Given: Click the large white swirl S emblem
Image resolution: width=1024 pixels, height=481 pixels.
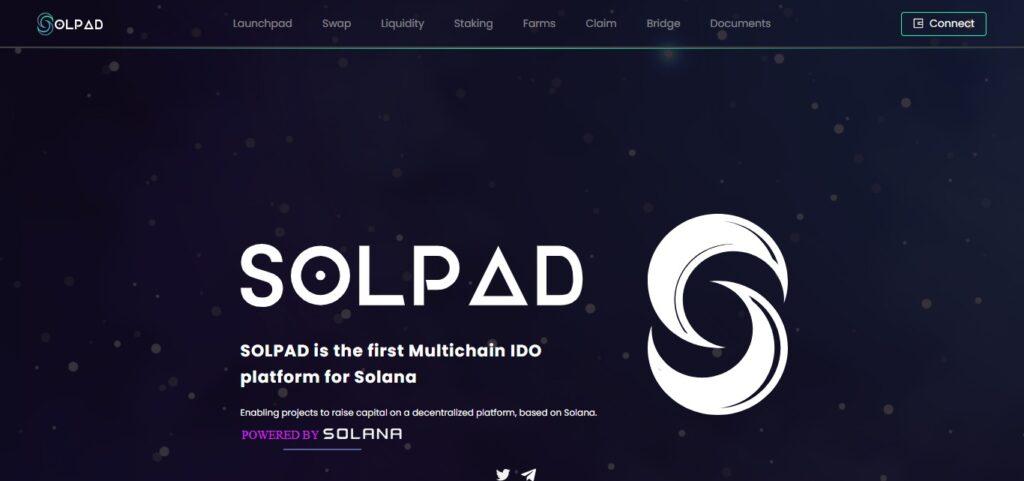Looking at the screenshot, I should [x=718, y=314].
